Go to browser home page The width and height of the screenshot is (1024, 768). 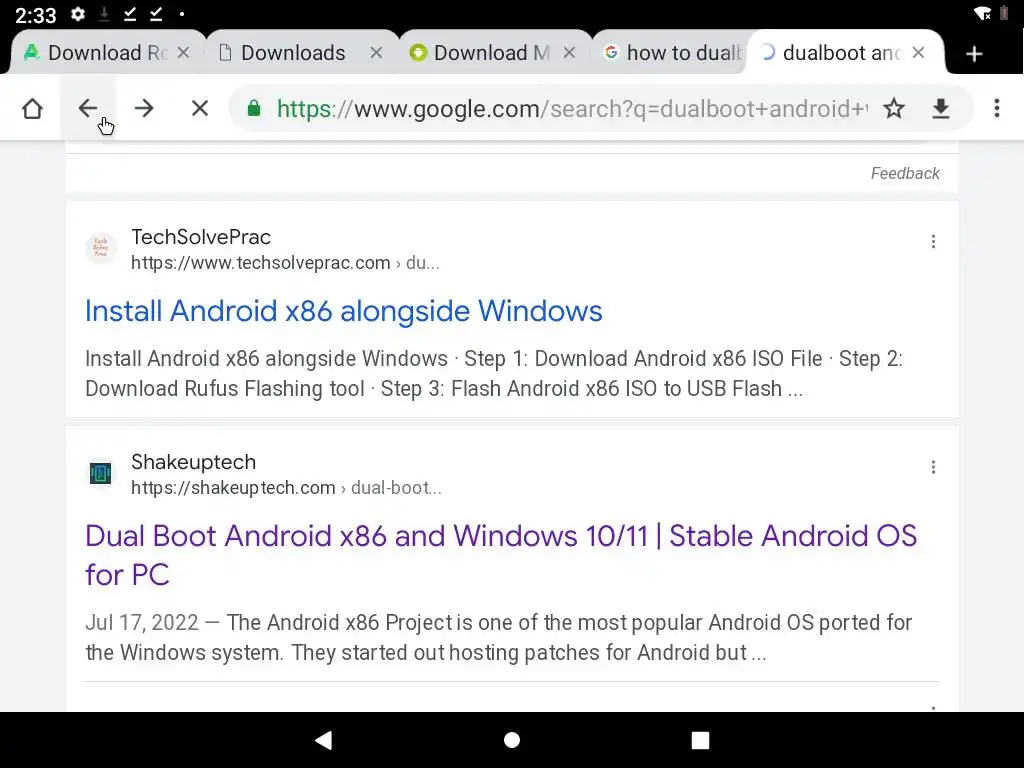coord(32,108)
